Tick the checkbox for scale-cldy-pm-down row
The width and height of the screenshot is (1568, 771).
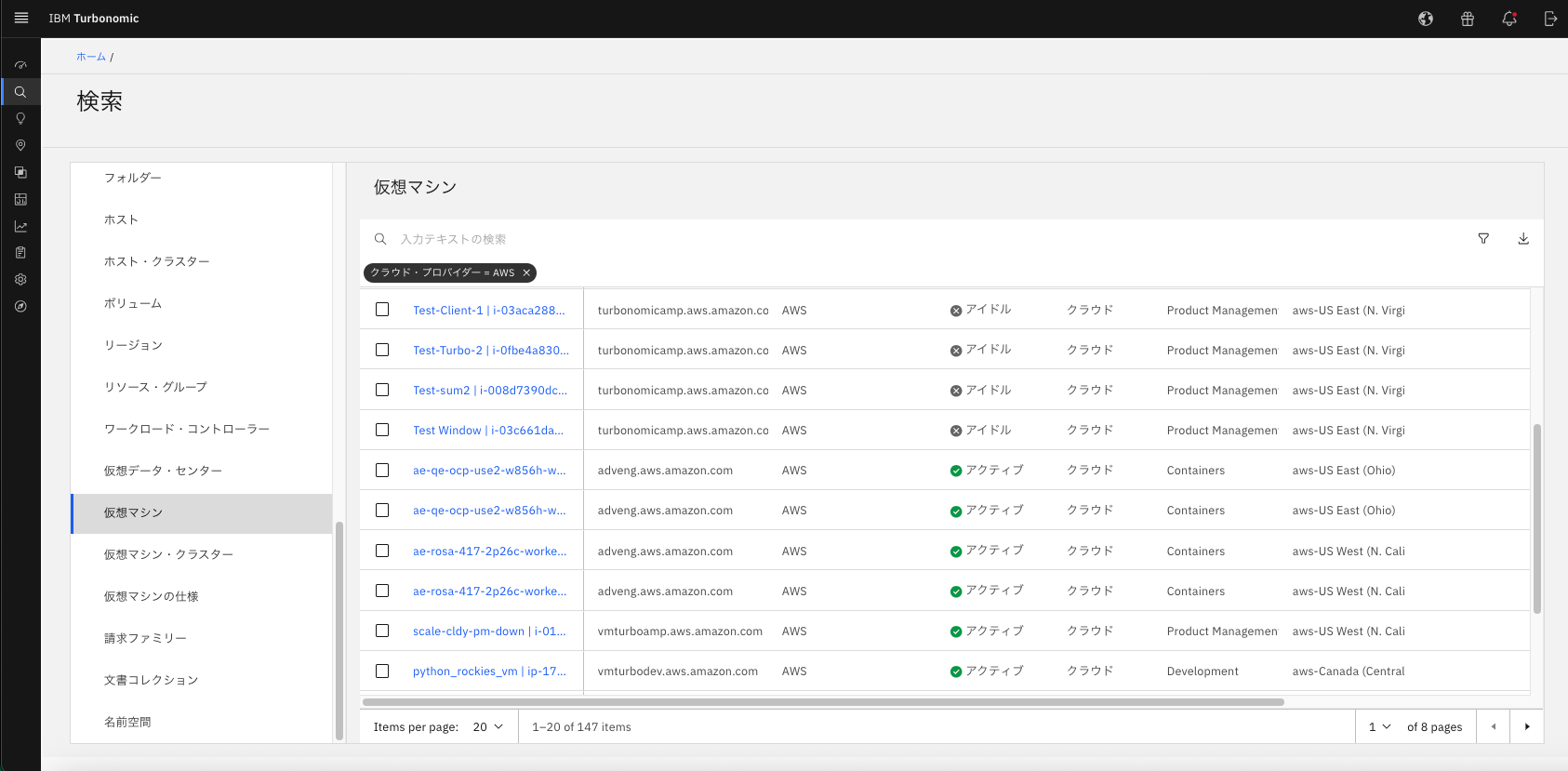point(382,631)
